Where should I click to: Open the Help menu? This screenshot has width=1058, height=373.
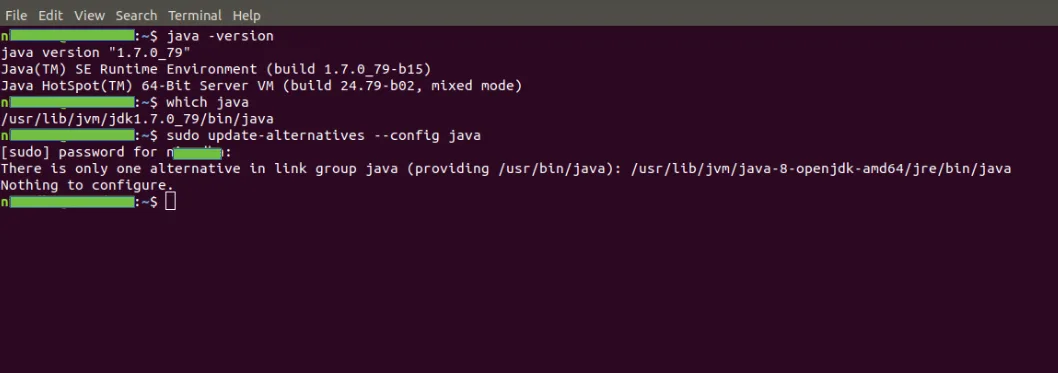pyautogui.click(x=246, y=15)
